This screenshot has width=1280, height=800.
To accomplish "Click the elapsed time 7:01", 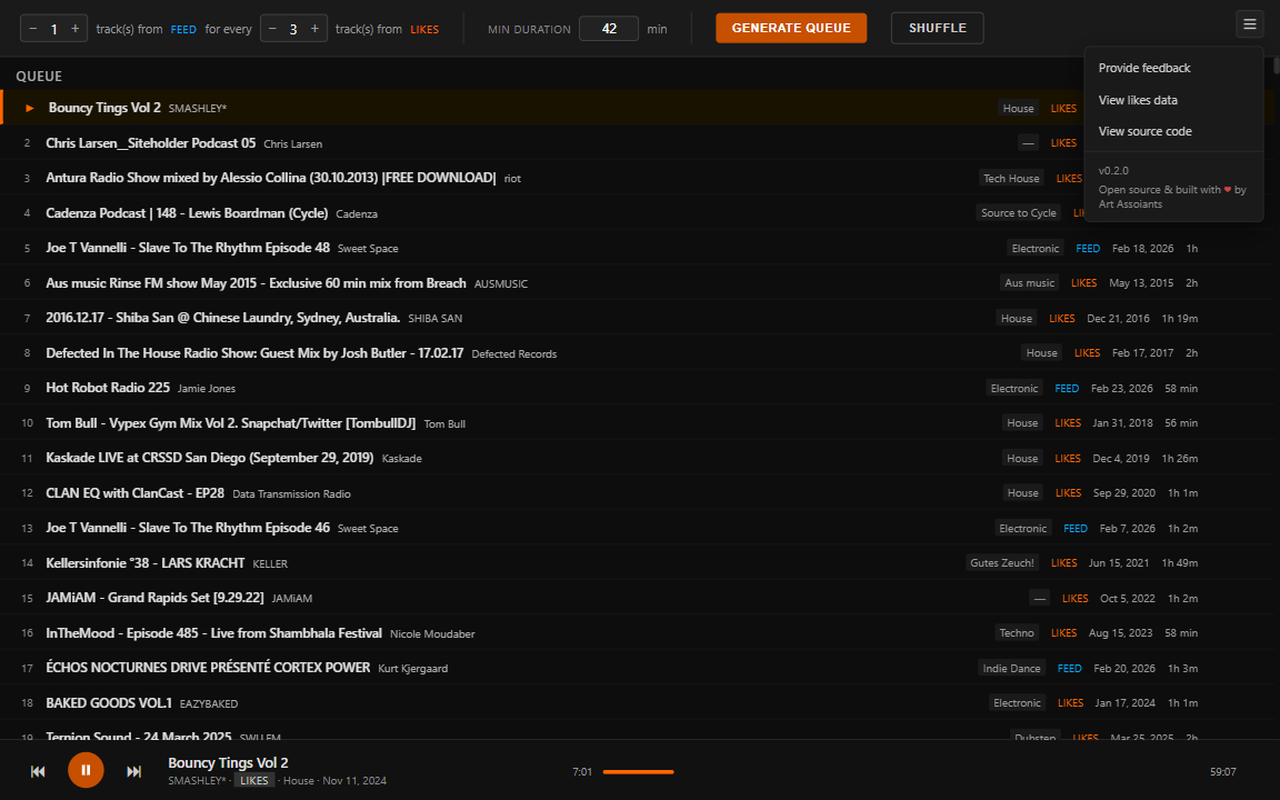I will click(582, 772).
